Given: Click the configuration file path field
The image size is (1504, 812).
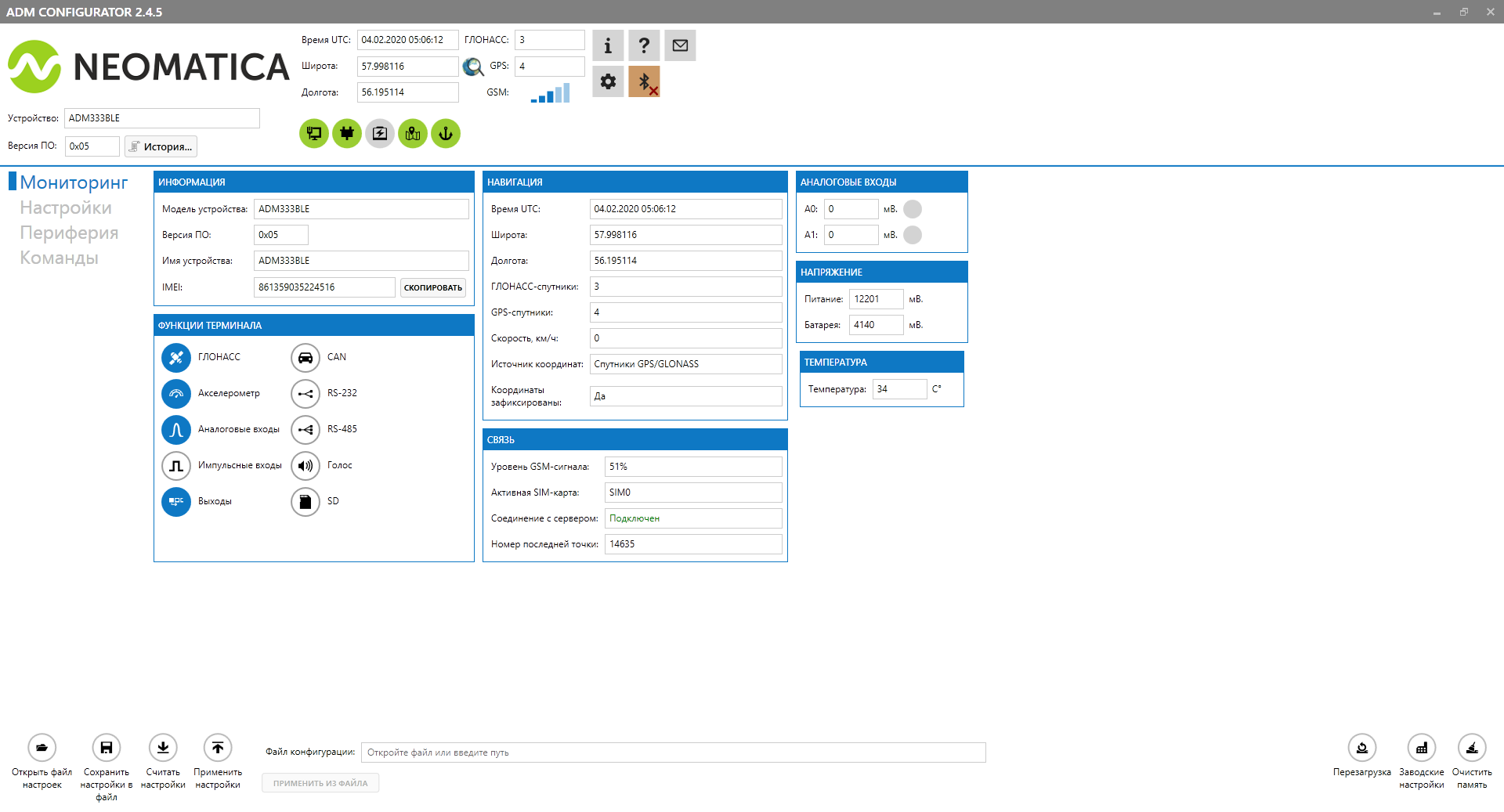Looking at the screenshot, I should coord(673,752).
